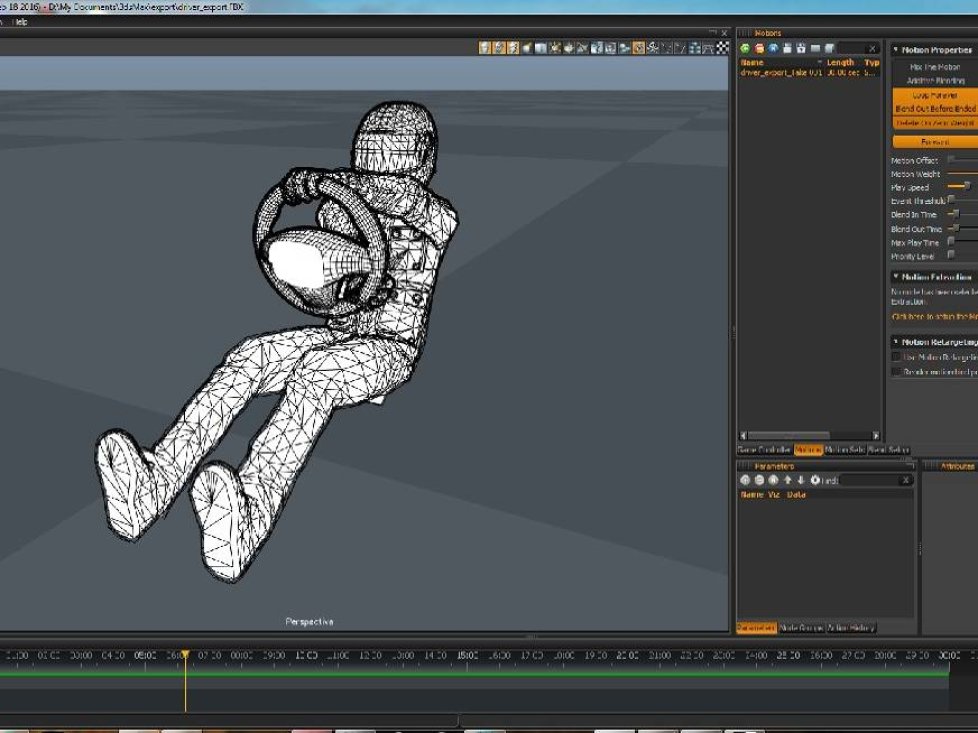Click the minus circle icon in Parameters
Screen dimensions: 978x733
[x=759, y=480]
